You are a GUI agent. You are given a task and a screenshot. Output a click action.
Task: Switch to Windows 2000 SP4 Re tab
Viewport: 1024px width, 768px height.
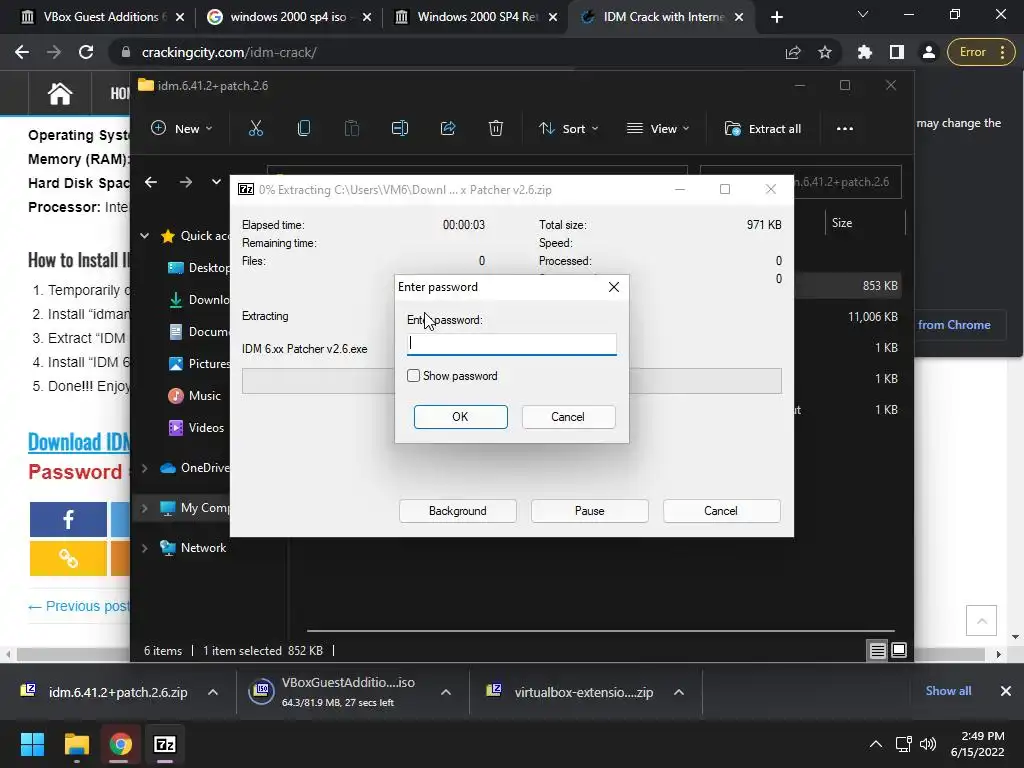tap(476, 17)
